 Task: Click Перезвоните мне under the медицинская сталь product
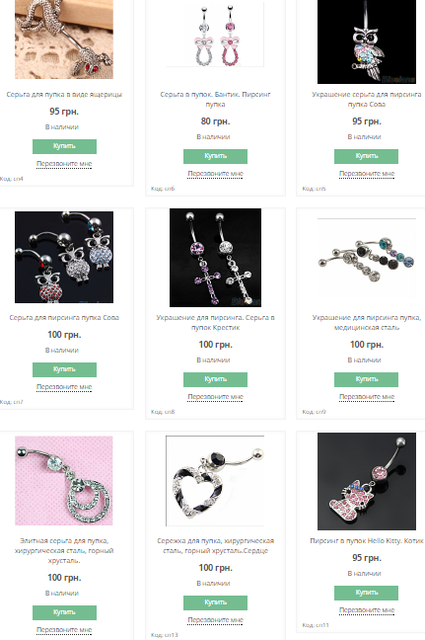point(367,397)
